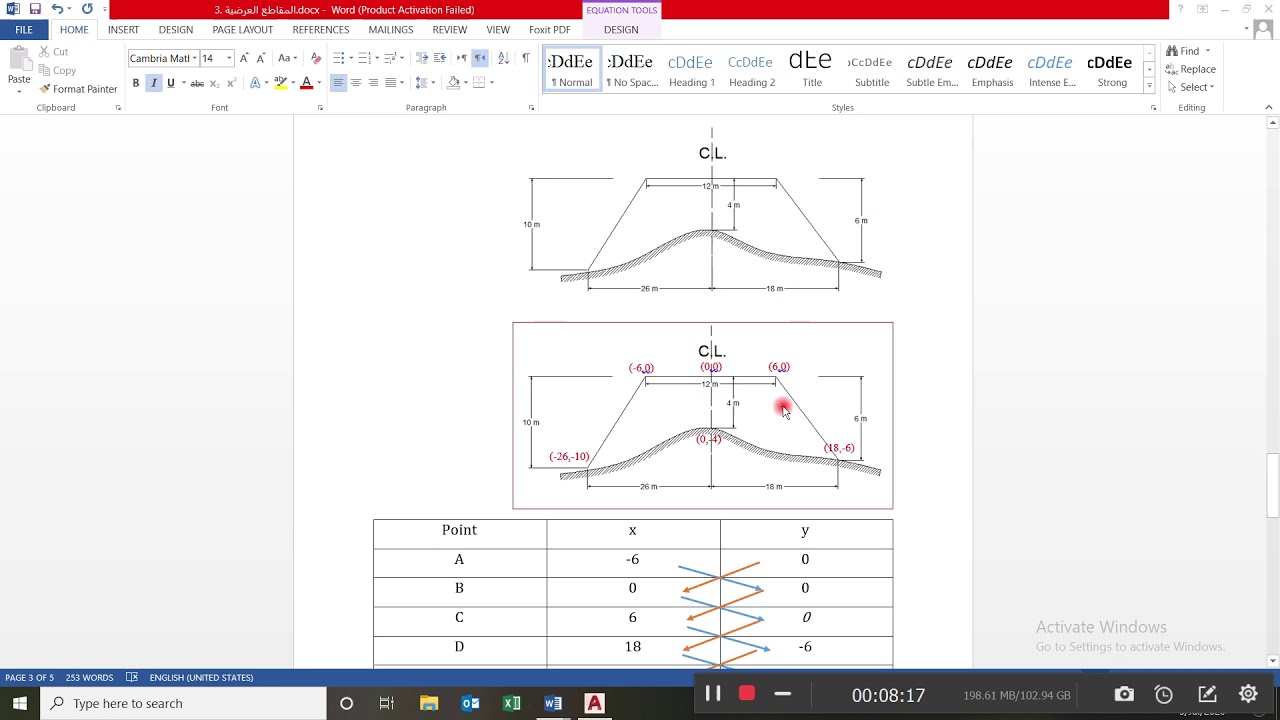The width and height of the screenshot is (1280, 720).
Task: Open Line and Paragraph Spacing
Action: pyautogui.click(x=424, y=83)
